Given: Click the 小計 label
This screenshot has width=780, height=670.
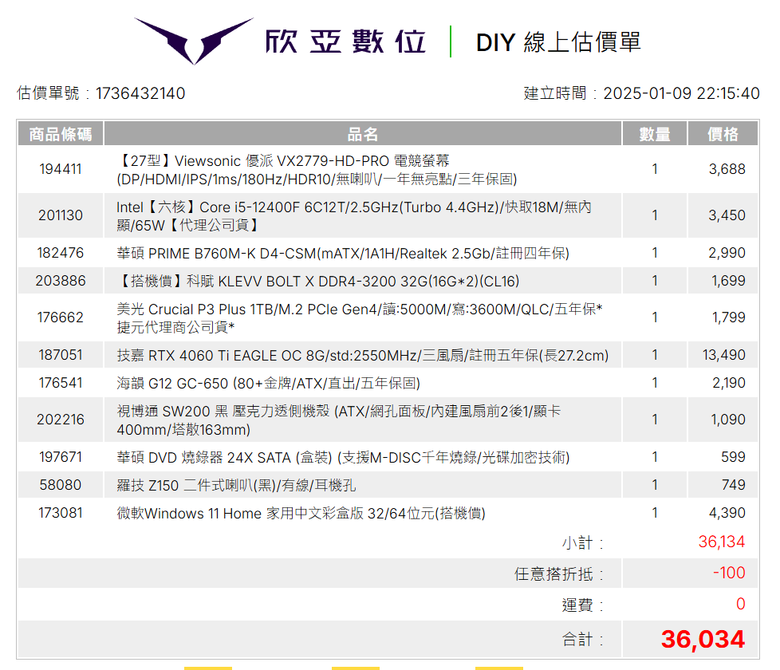Looking at the screenshot, I should [583, 543].
